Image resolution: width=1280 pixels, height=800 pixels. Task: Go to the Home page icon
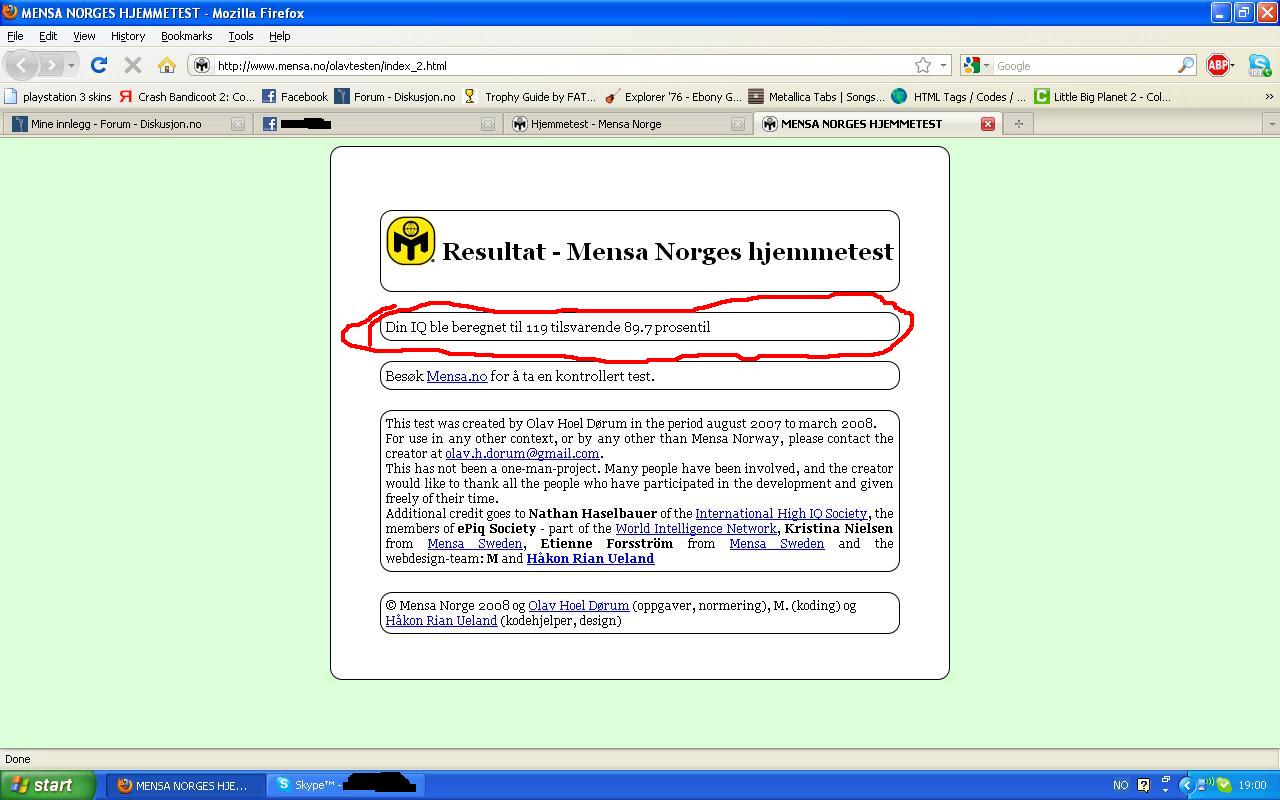click(166, 65)
